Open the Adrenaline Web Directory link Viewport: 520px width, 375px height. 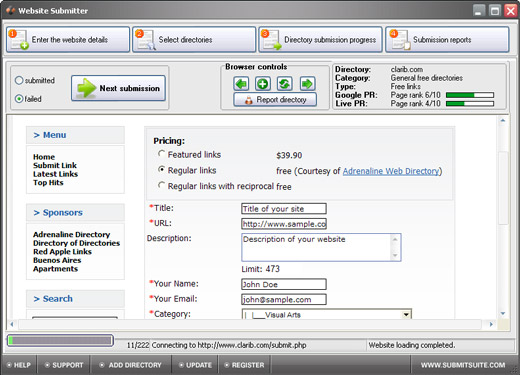click(391, 171)
